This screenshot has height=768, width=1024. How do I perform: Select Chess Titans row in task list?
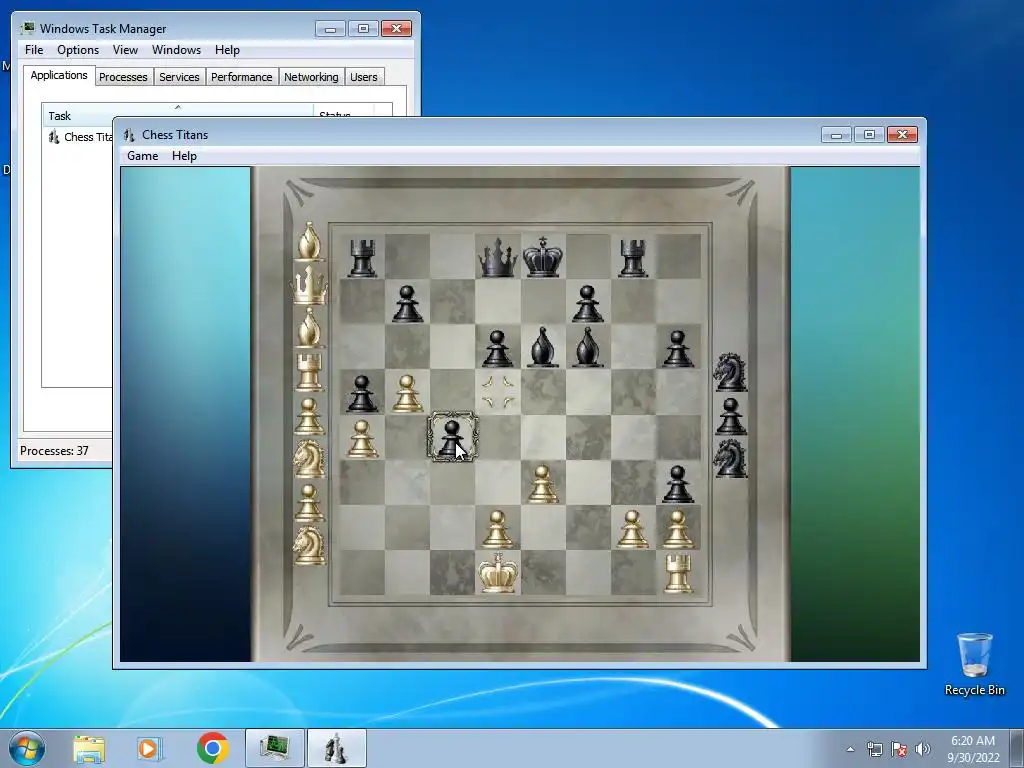(80, 137)
